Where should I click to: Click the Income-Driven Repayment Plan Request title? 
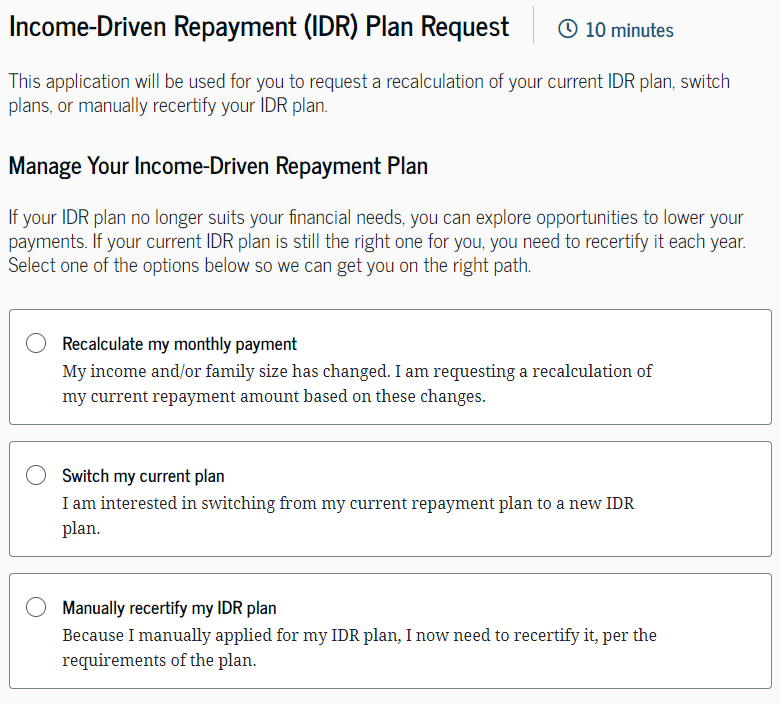click(x=259, y=27)
